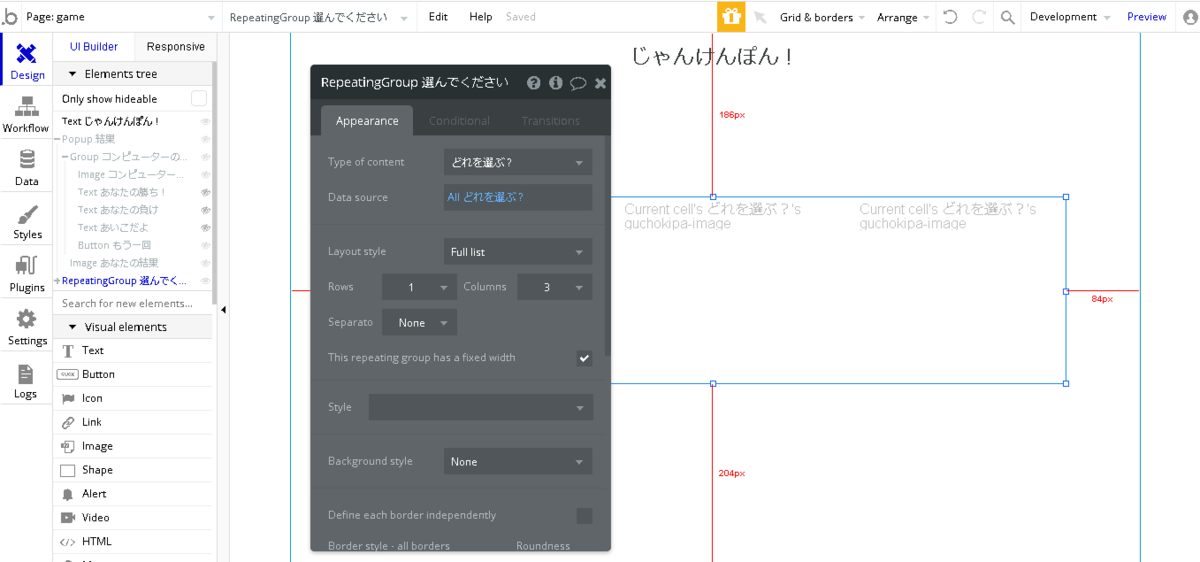Open the Separator dropdown showing None
Screen dimensions: 1200x562
point(420,322)
